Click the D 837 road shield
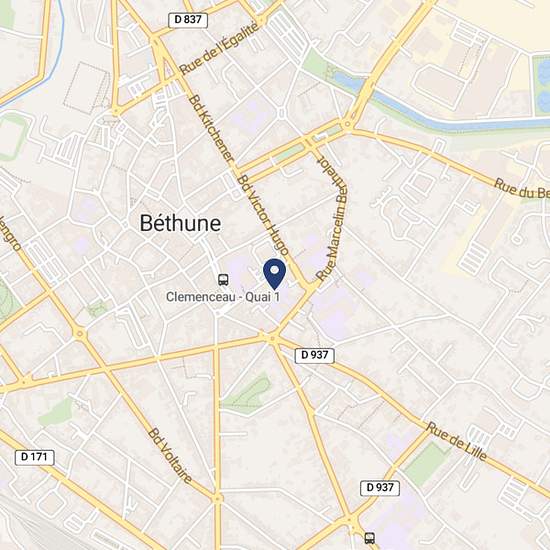The image size is (550, 550). coord(188,20)
